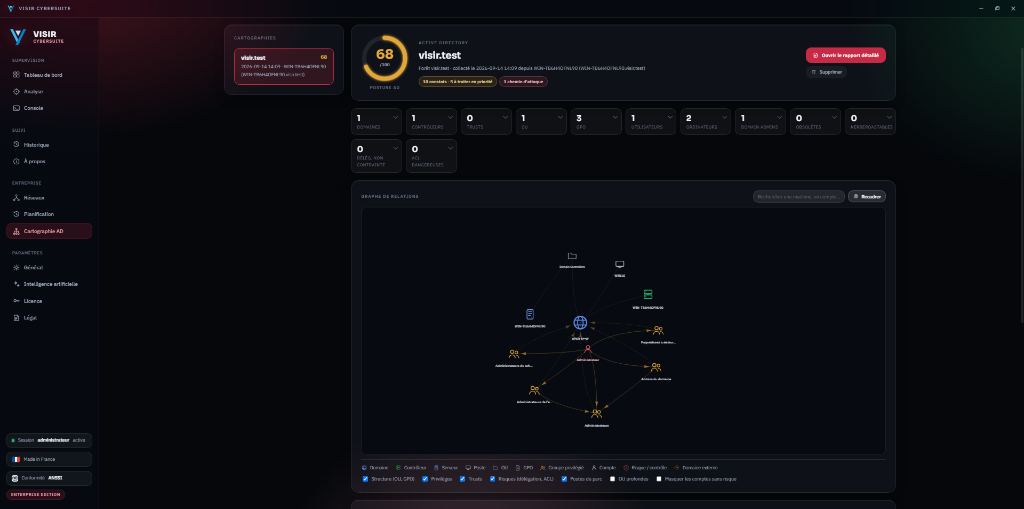Uncheck Structure (OU, GPO) filter

point(366,479)
